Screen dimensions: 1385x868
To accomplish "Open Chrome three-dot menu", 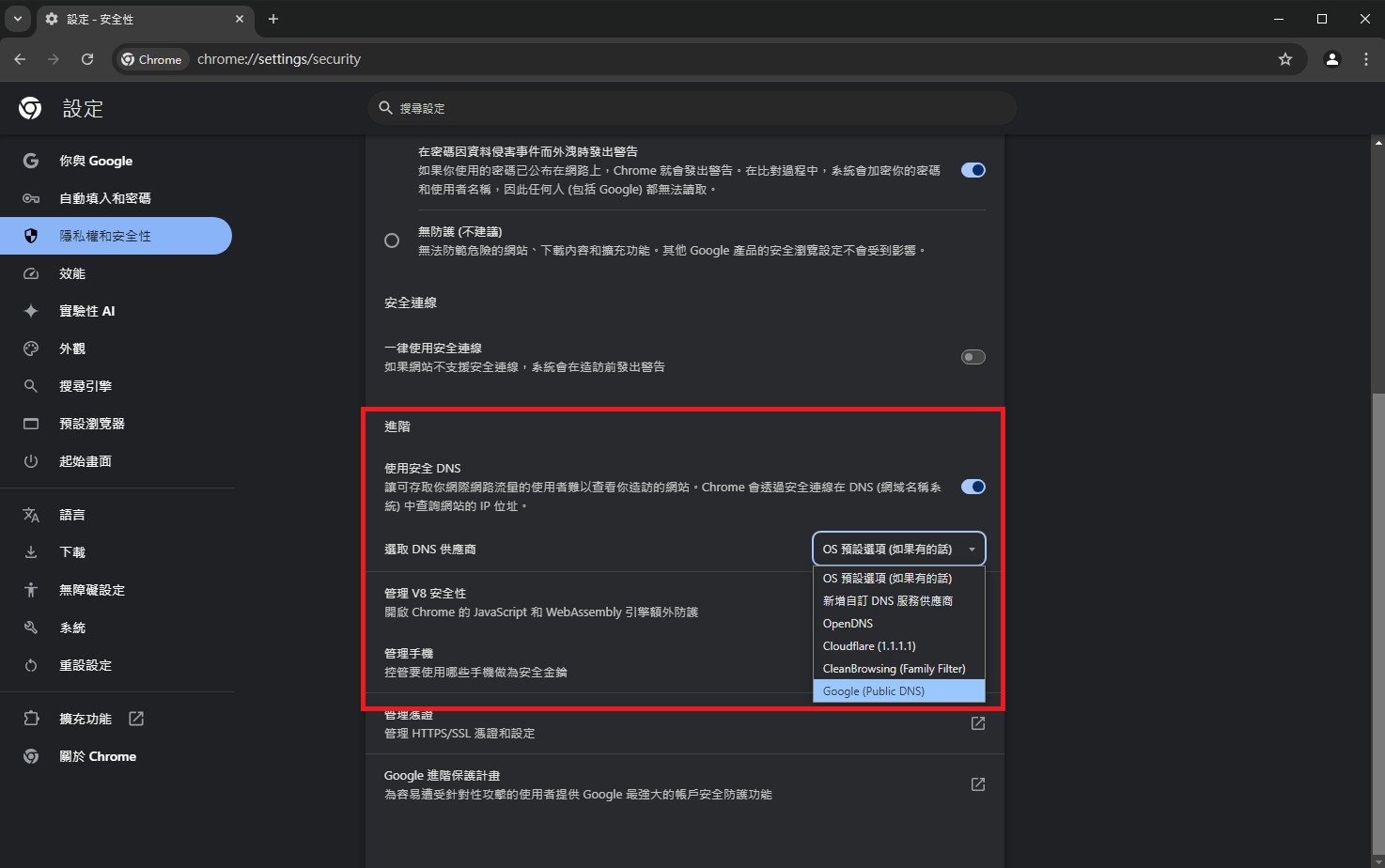I will point(1366,59).
